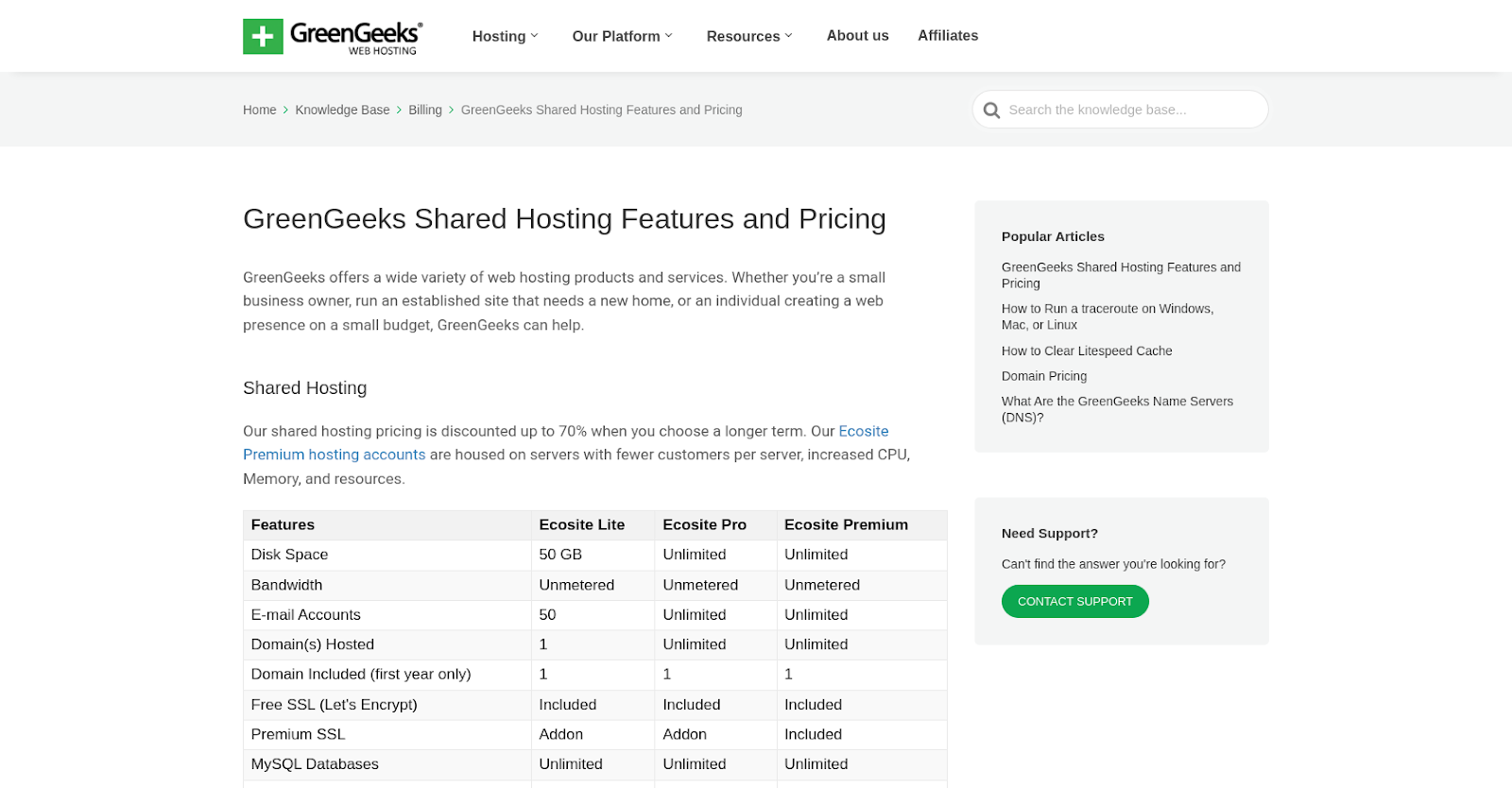Click the knowledge base search magnifier icon
1512x788 pixels.
991,111
